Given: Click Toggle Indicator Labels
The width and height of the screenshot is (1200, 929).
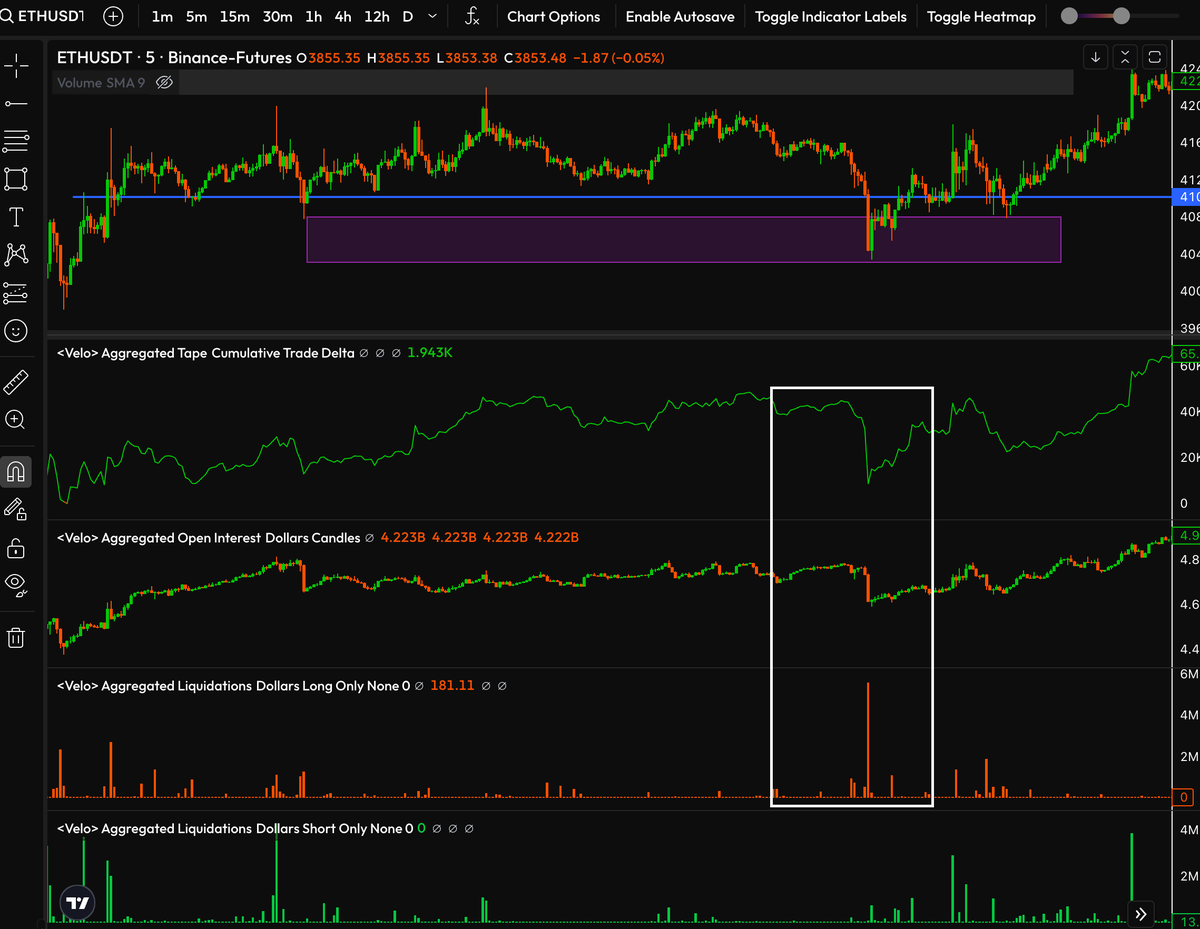Looking at the screenshot, I should (831, 16).
